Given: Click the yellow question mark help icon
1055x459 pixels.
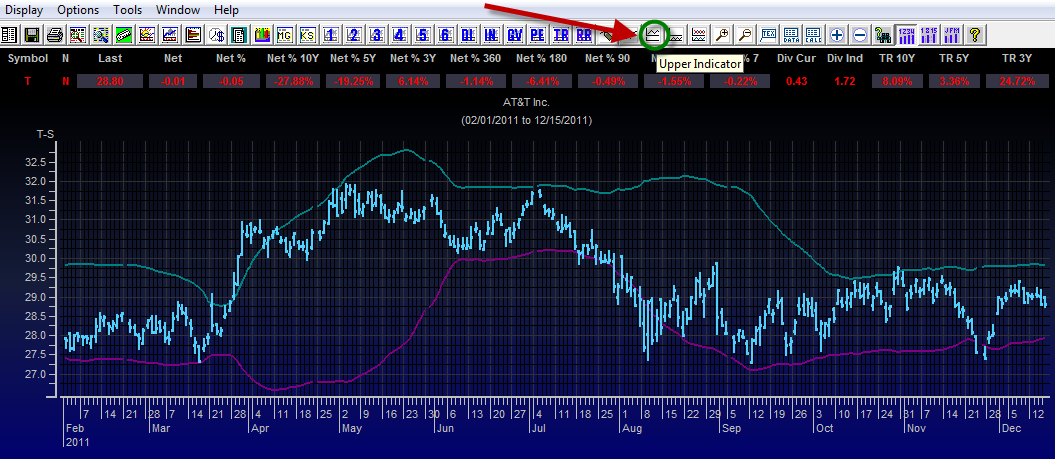Looking at the screenshot, I should pyautogui.click(x=974, y=34).
